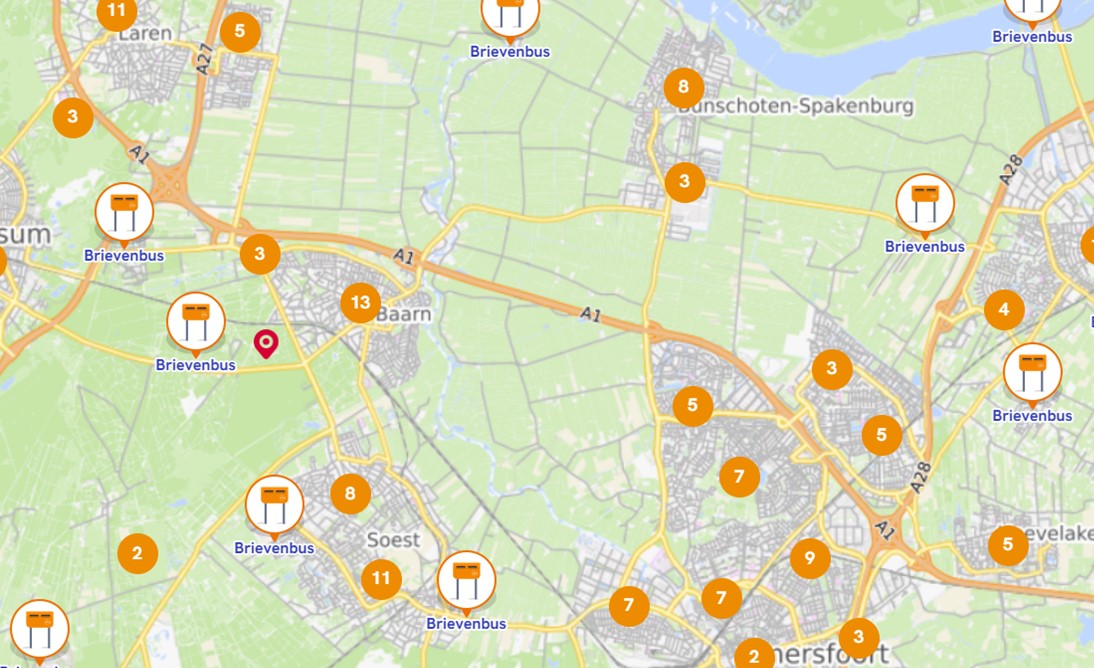
Task: Select the Brievenbus marker near the A1 junction
Action: point(124,213)
